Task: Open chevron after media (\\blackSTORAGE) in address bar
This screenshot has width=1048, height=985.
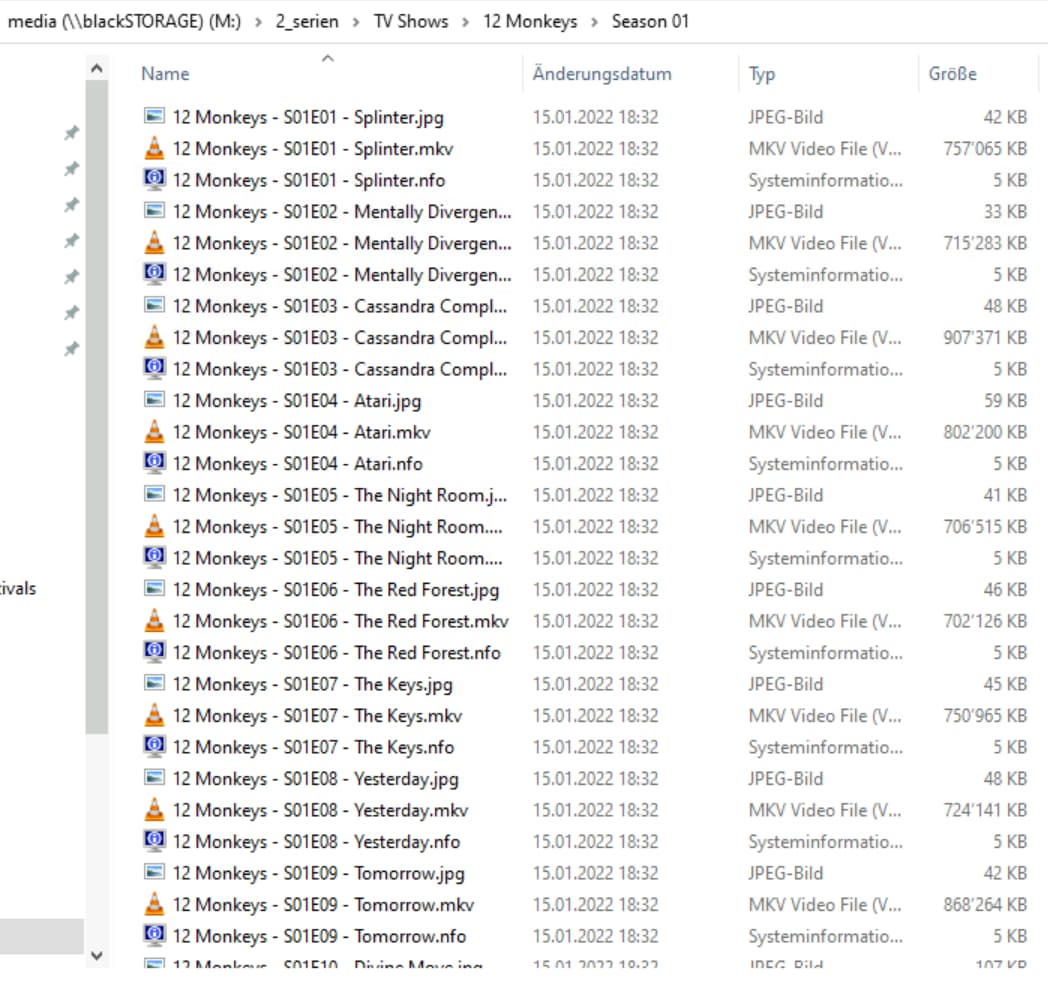Action: 258,22
